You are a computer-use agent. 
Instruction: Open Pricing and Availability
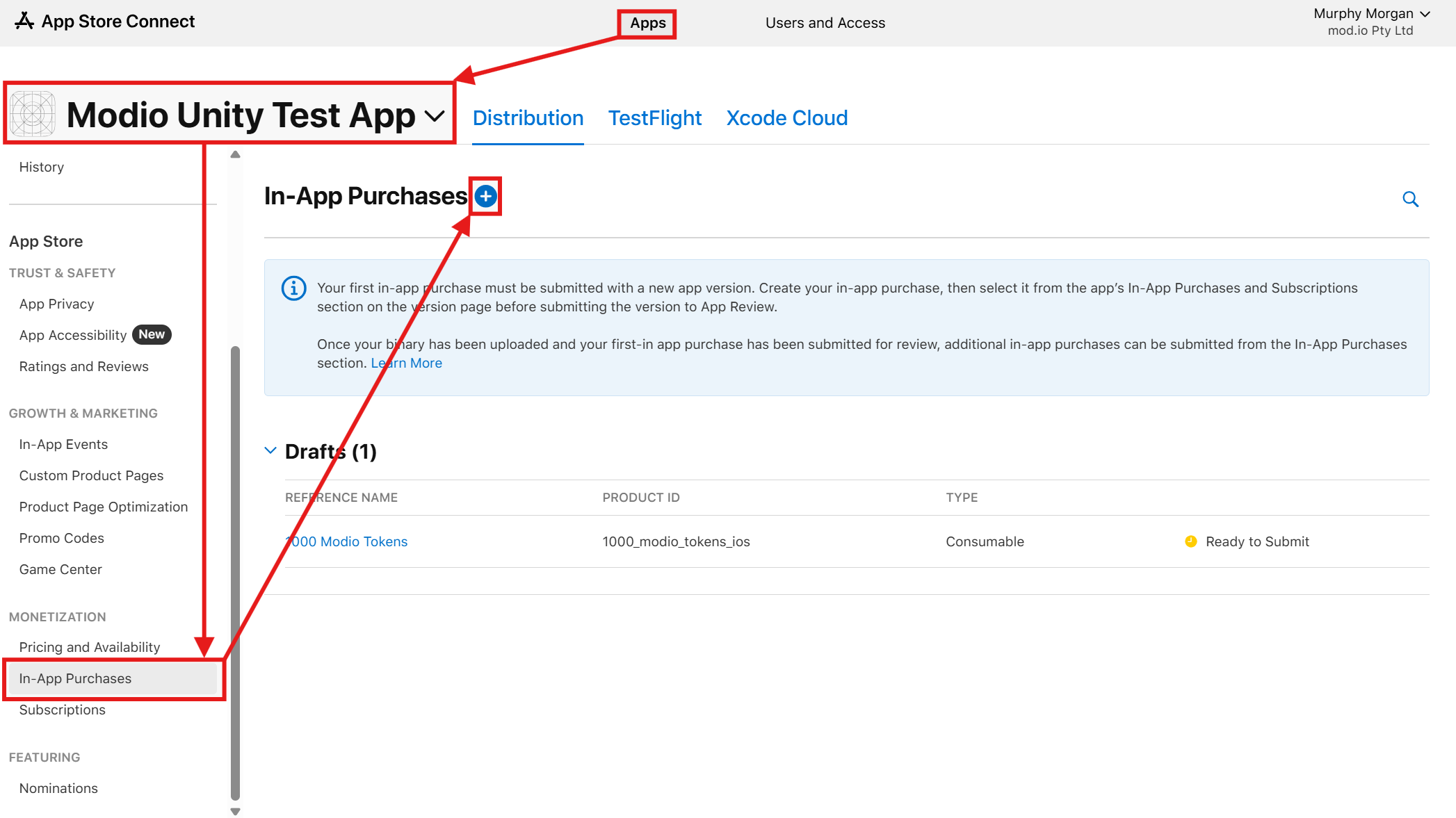[x=89, y=647]
